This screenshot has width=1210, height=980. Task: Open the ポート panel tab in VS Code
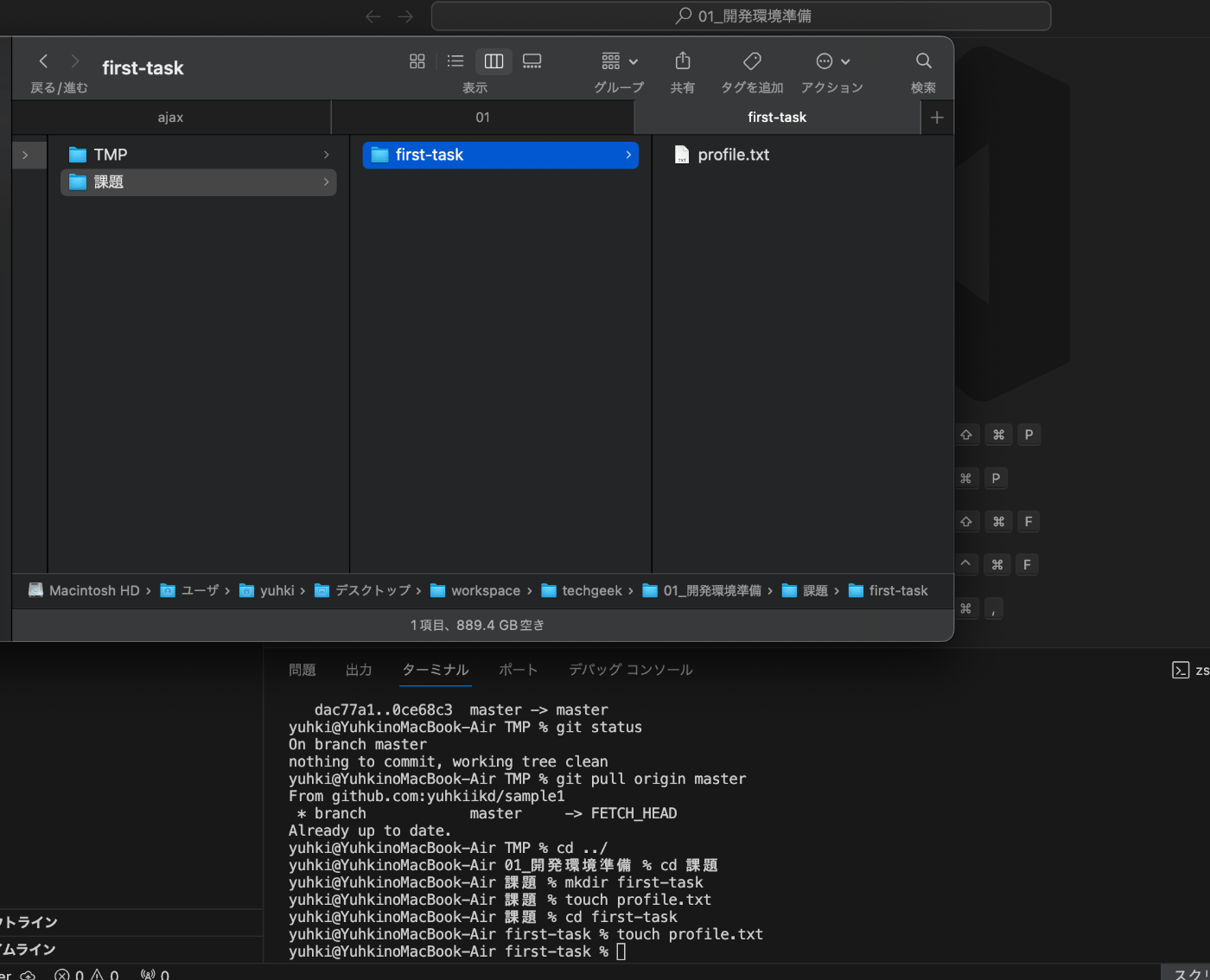click(x=519, y=670)
